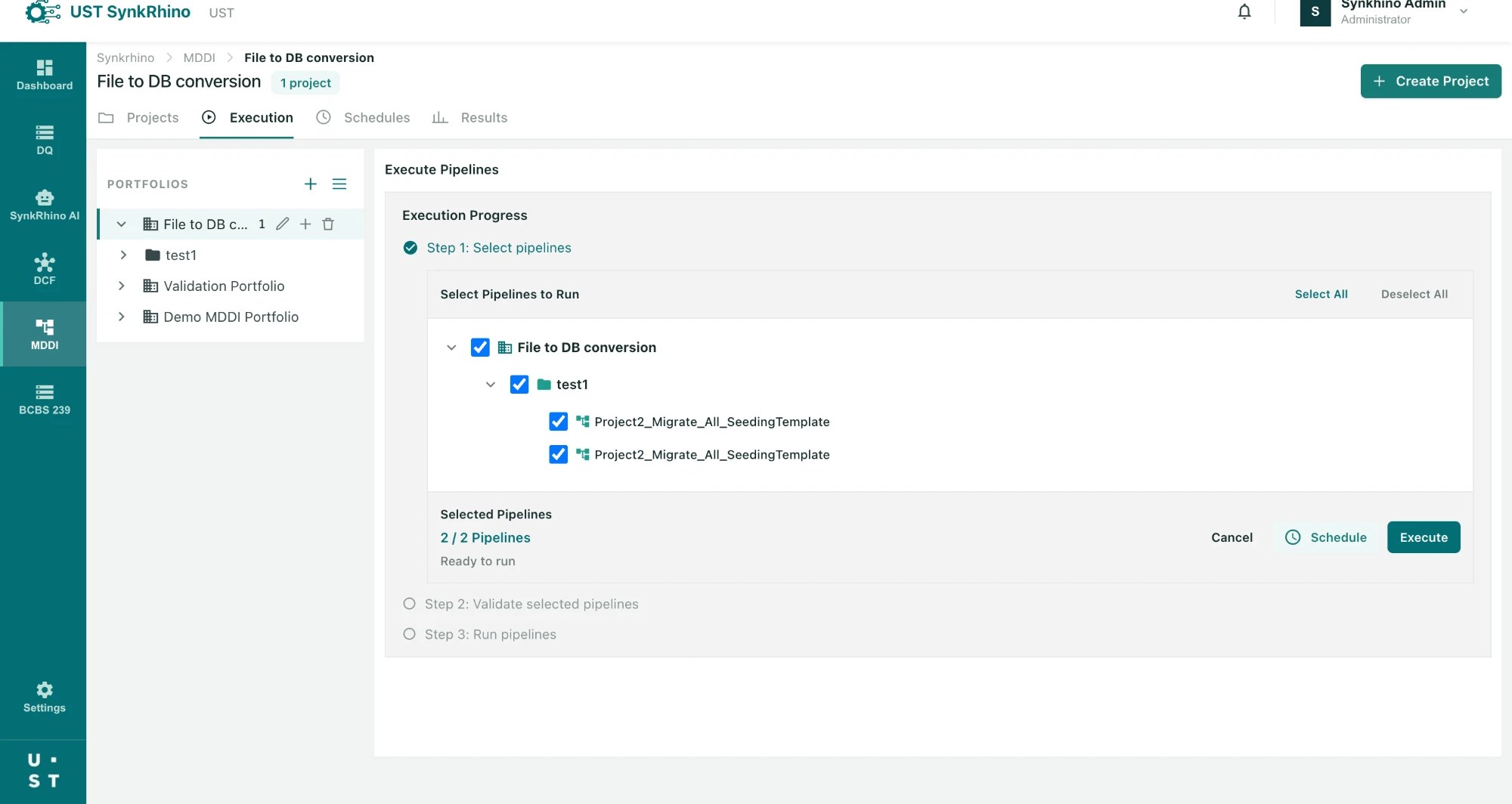Click the Deselect All link
1512x804 pixels.
point(1414,294)
